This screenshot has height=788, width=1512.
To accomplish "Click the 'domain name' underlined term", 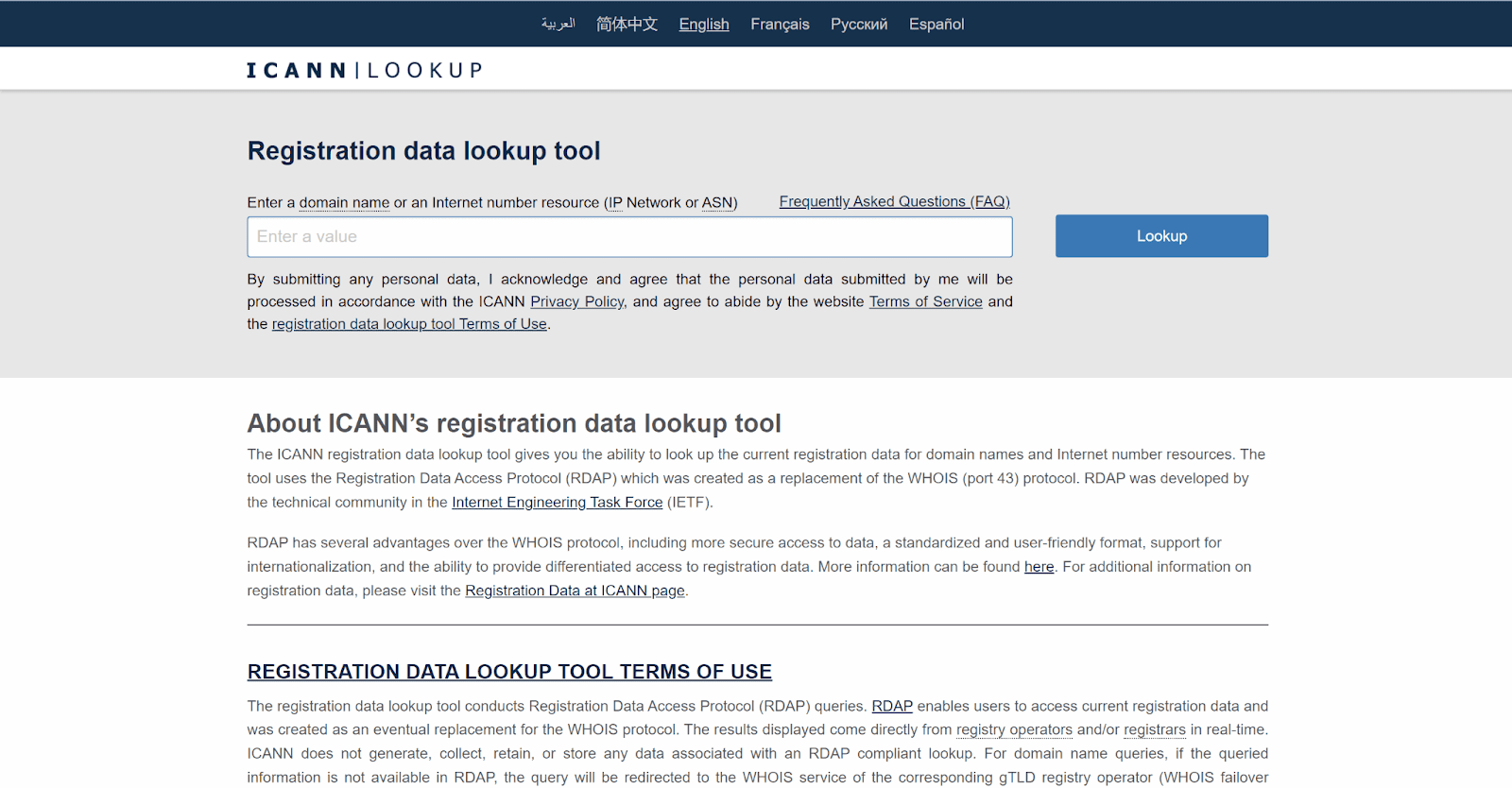I will [344, 202].
